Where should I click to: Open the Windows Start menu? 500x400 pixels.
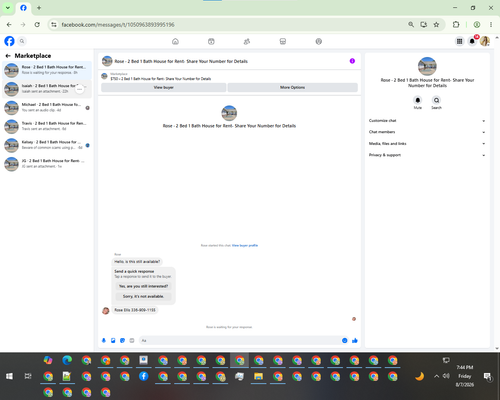click(x=9, y=376)
